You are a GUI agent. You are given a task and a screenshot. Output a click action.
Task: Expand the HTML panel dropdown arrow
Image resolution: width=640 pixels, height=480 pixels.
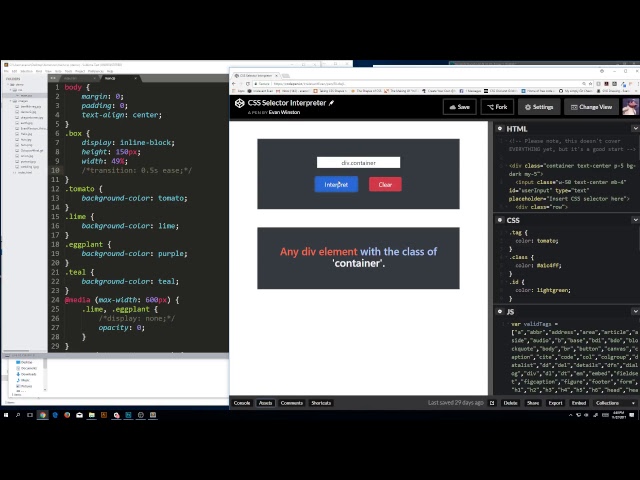(636, 129)
